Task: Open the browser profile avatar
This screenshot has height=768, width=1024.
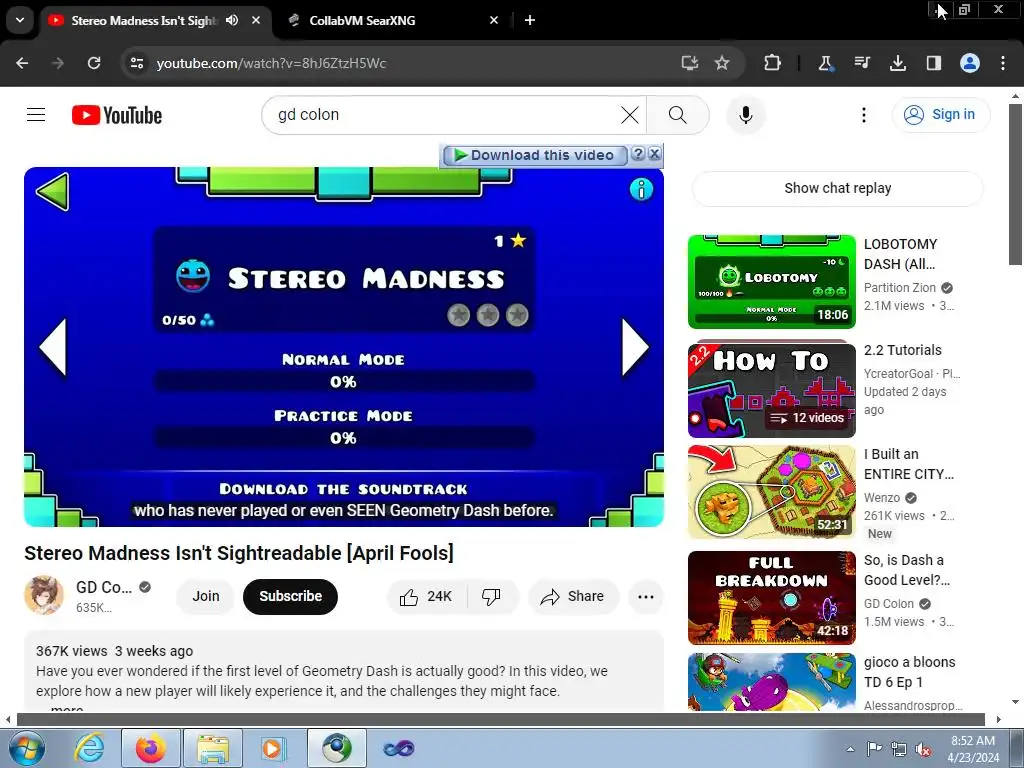Action: [970, 63]
